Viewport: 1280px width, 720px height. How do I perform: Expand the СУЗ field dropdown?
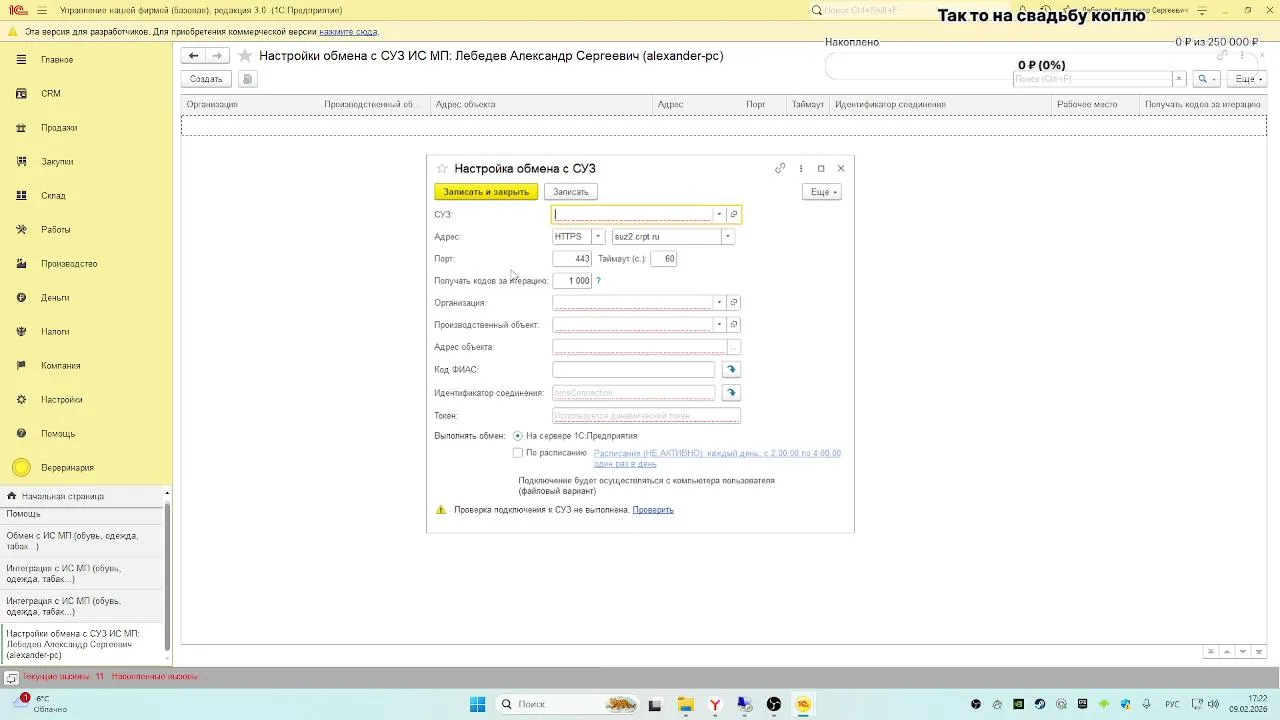click(719, 214)
